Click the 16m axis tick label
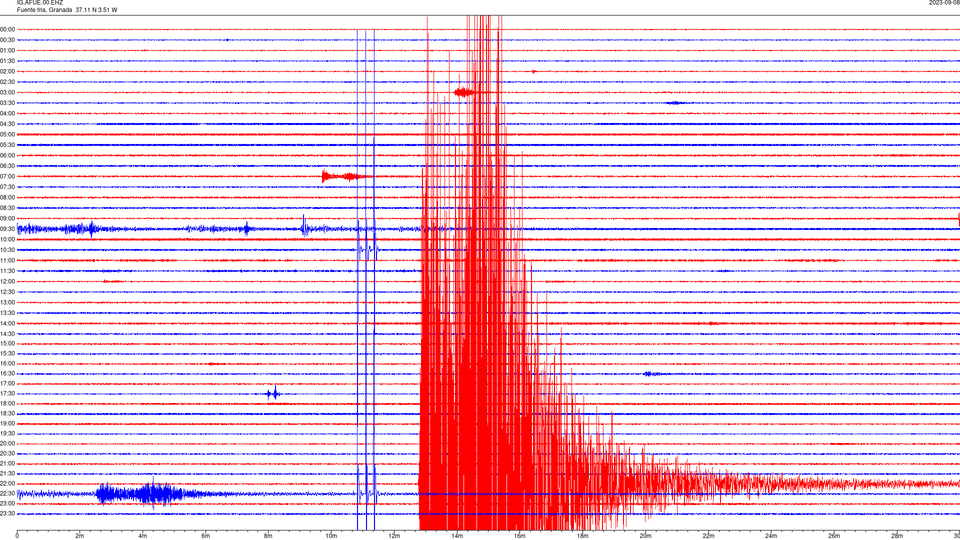 click(x=520, y=536)
